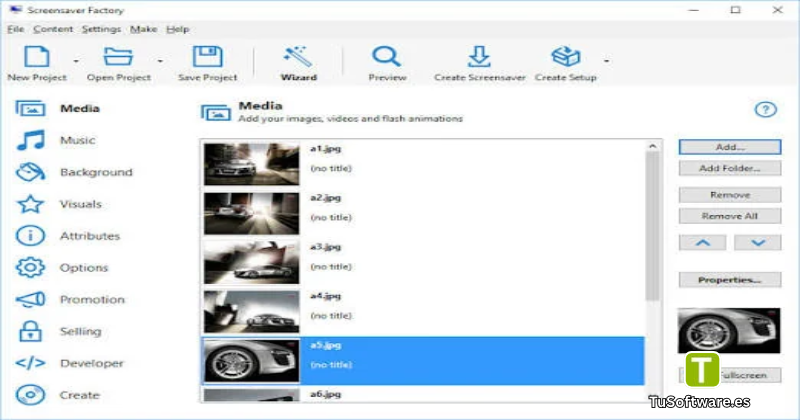This screenshot has height=420, width=800.
Task: Select the Options gear icon
Action: click(30, 267)
